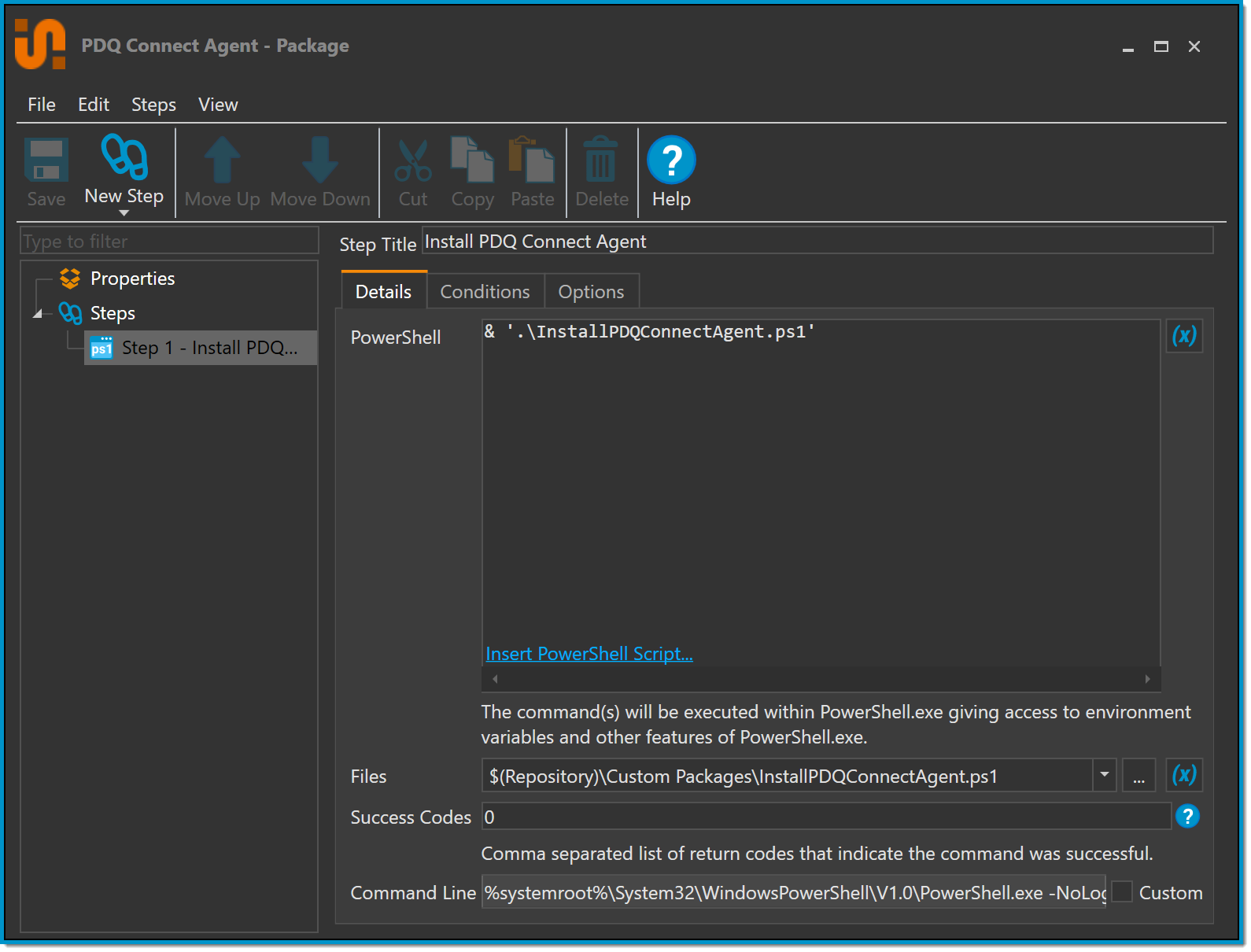Viewport: 1251px width, 952px height.
Task: Switch to the Conditions tab
Action: pyautogui.click(x=485, y=292)
